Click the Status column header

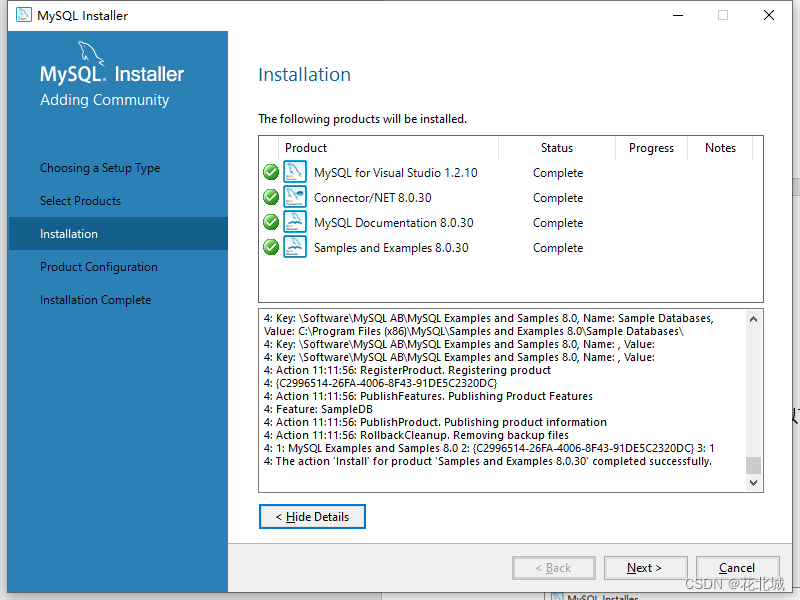[557, 148]
